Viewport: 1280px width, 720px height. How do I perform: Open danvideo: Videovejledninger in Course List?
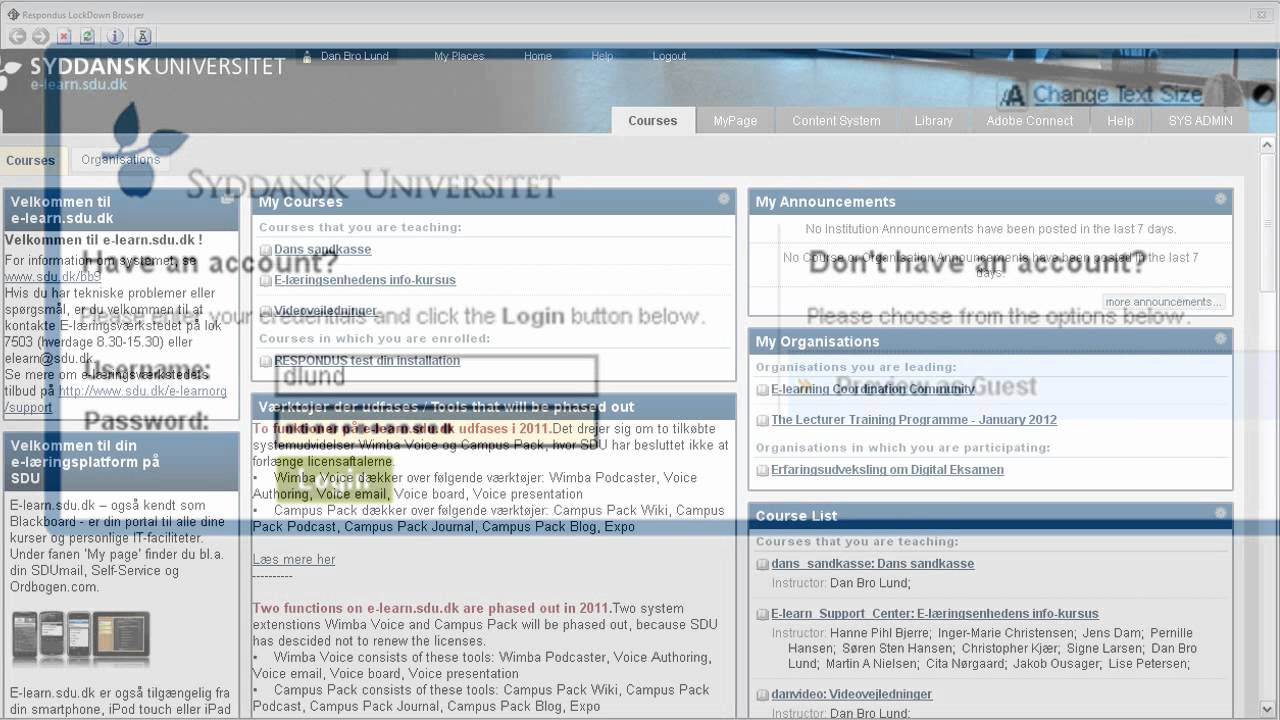point(852,694)
